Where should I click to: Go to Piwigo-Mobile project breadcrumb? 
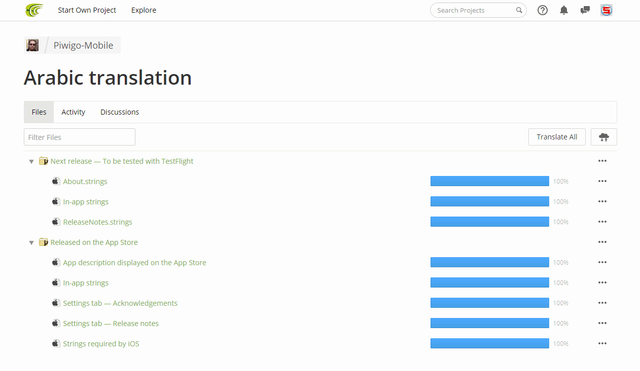[83, 45]
